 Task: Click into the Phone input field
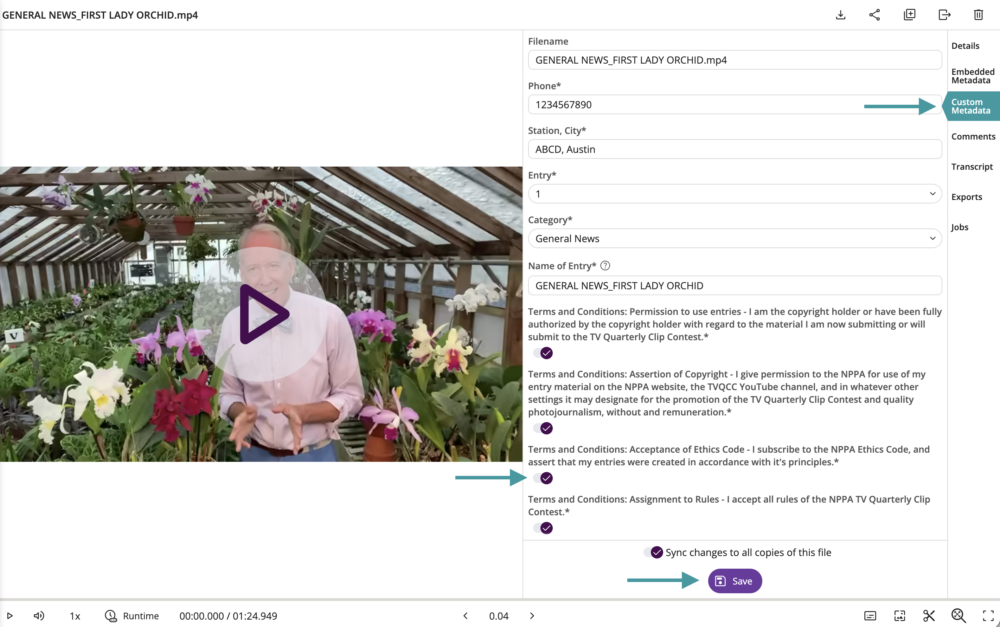point(734,105)
